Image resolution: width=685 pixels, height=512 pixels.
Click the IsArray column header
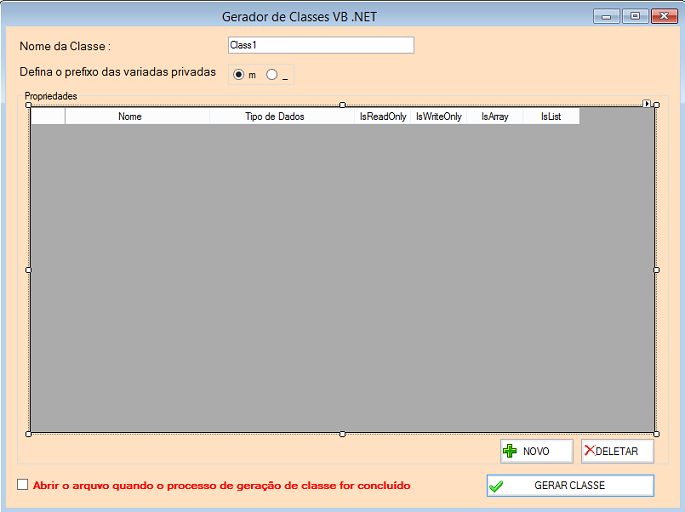click(x=495, y=117)
